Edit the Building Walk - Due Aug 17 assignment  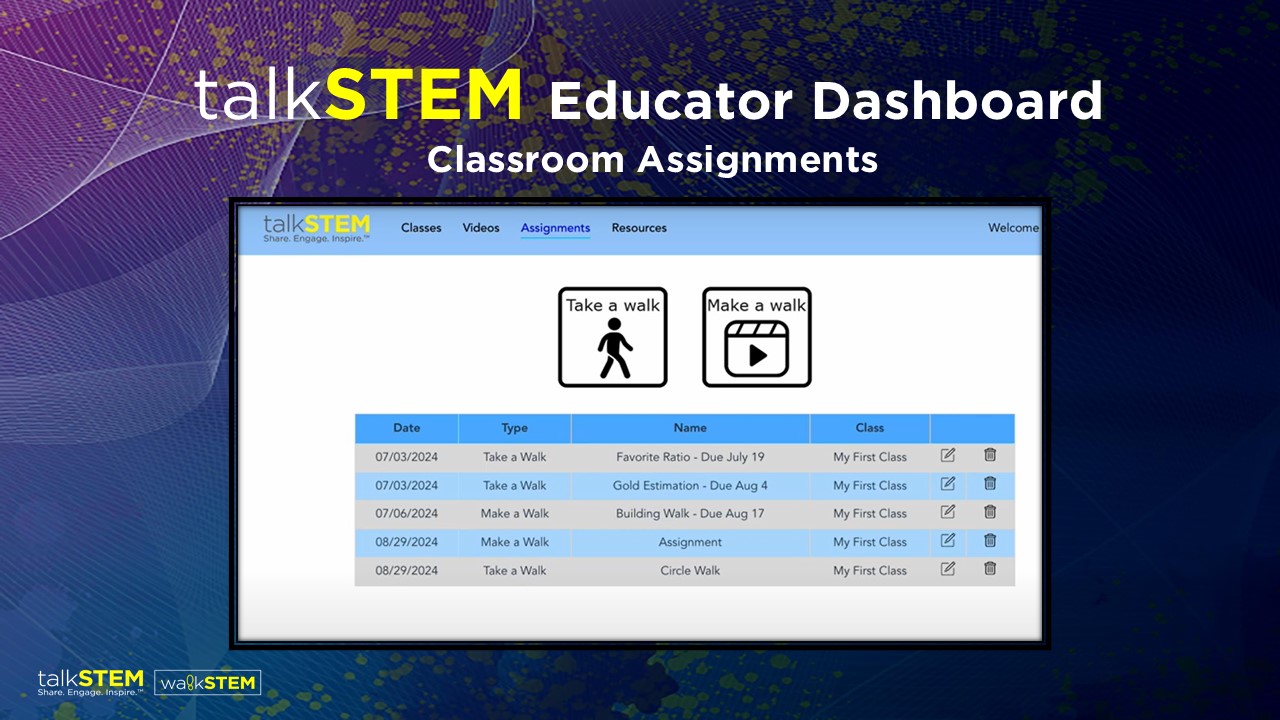pos(948,512)
